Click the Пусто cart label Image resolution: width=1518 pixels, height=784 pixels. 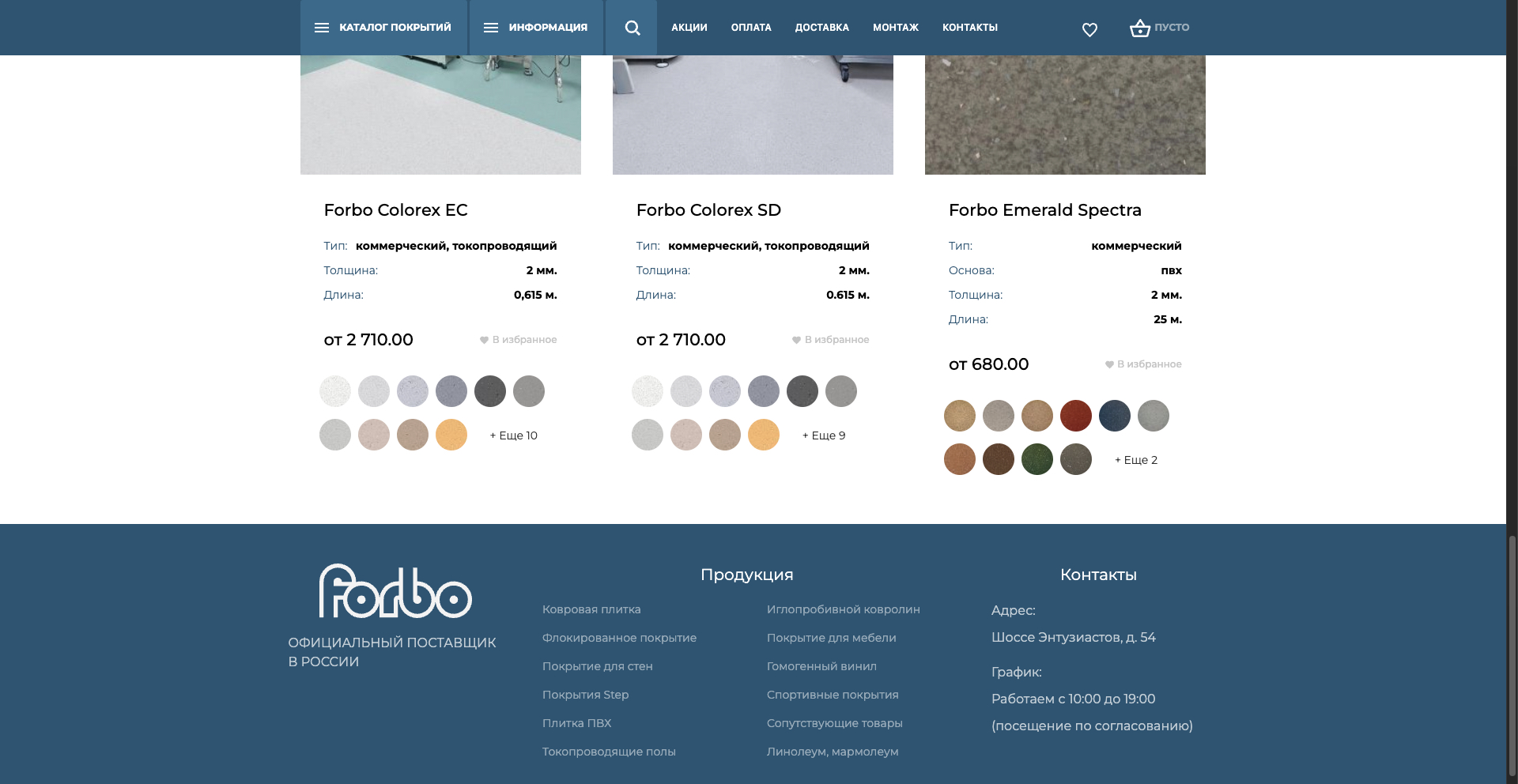click(1172, 28)
